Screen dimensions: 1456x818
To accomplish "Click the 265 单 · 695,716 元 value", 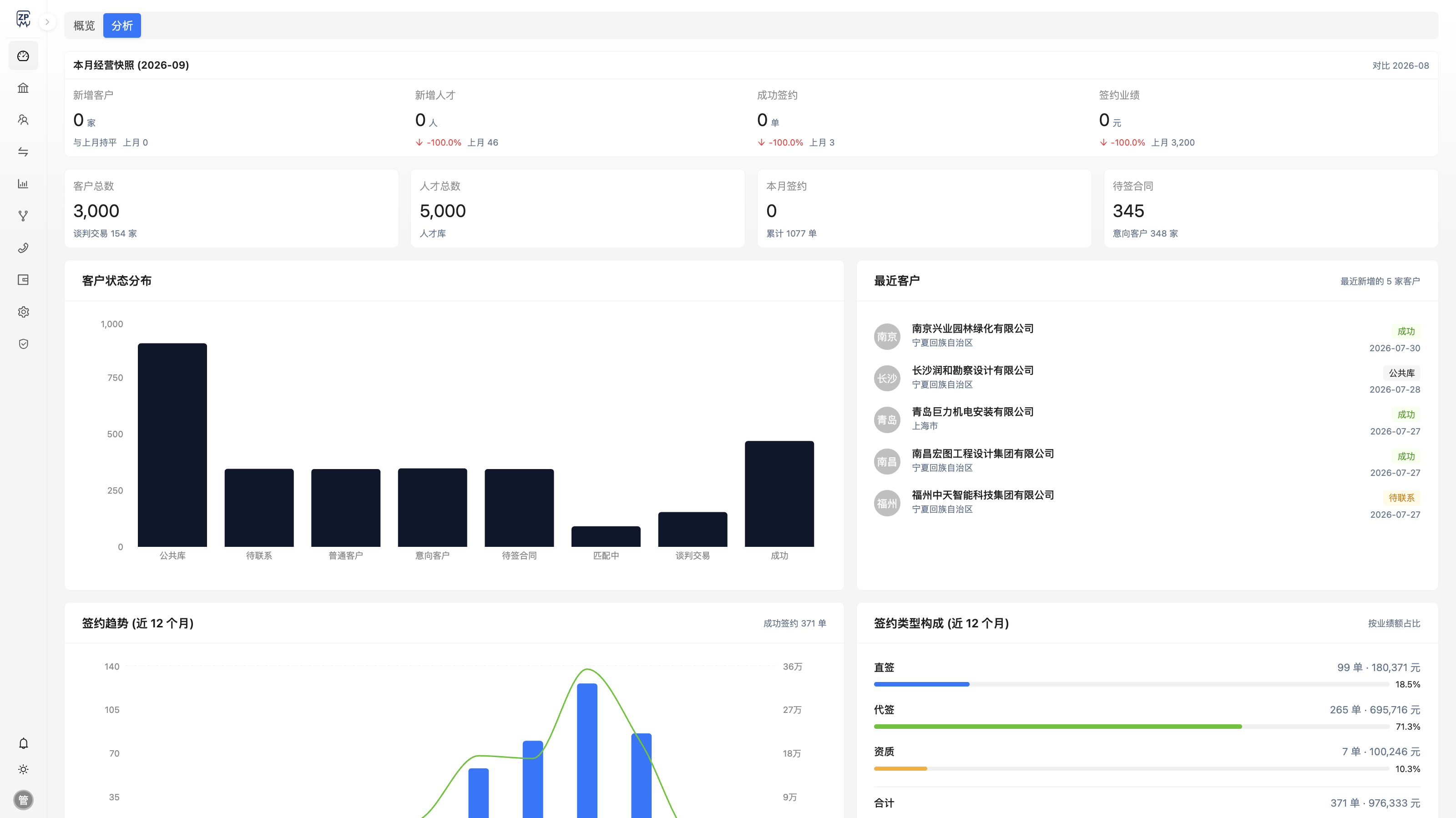I will coord(1375,709).
